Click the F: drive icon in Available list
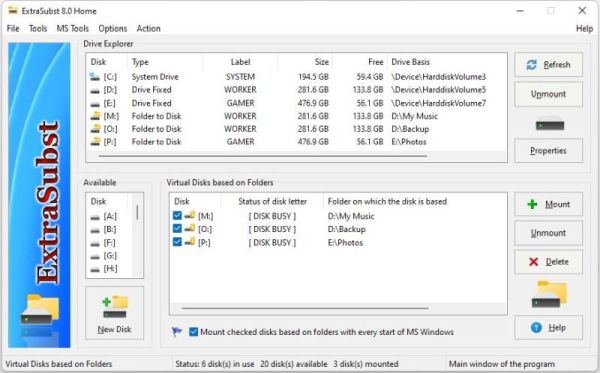The image size is (600, 373). pos(95,244)
